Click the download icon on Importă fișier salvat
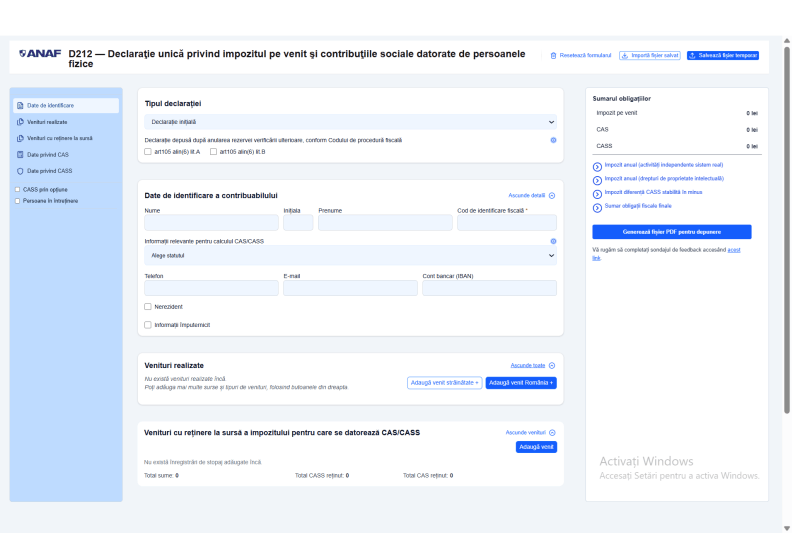This screenshot has height=533, width=800. tap(625, 56)
